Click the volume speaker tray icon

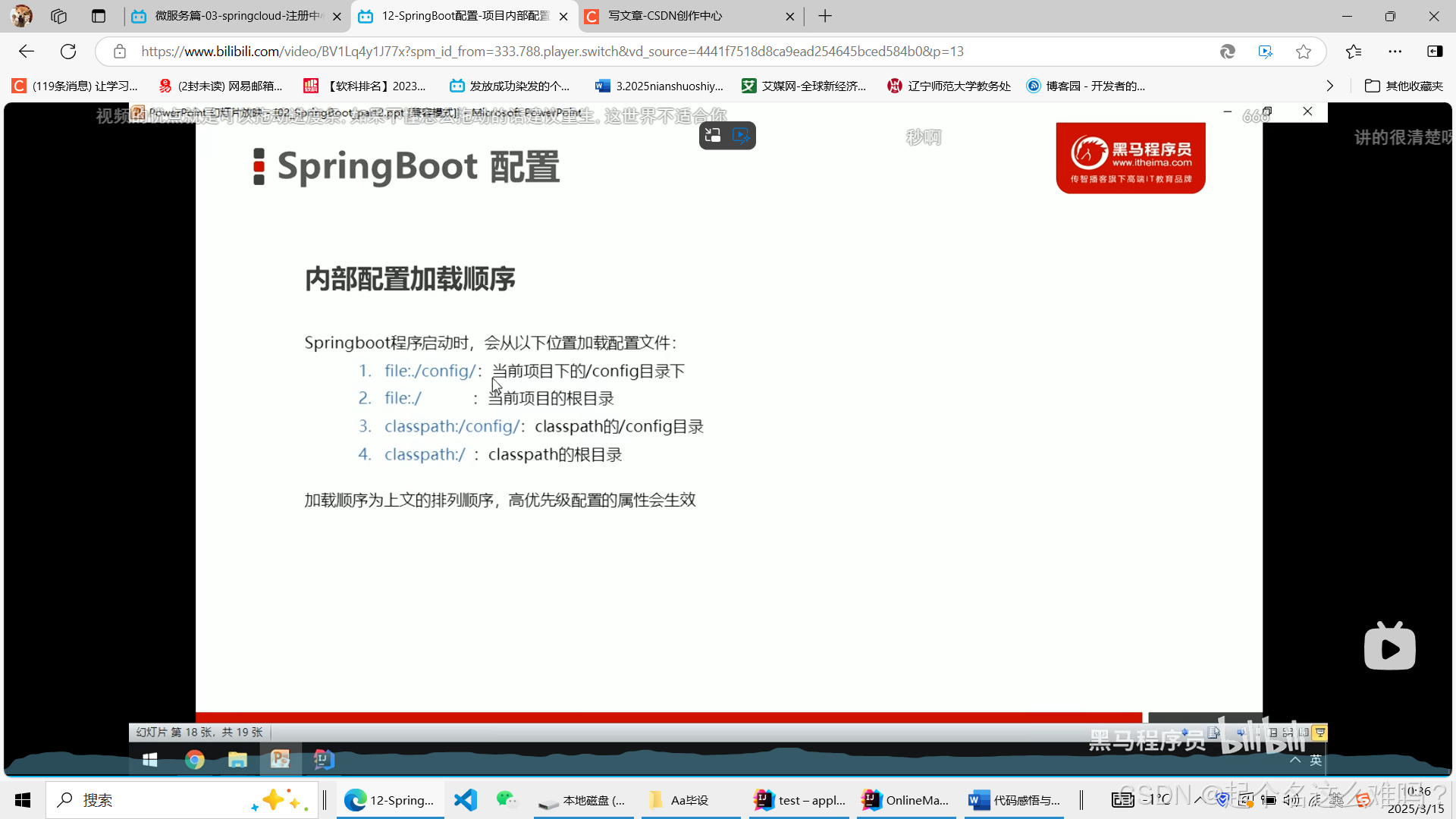[1291, 800]
